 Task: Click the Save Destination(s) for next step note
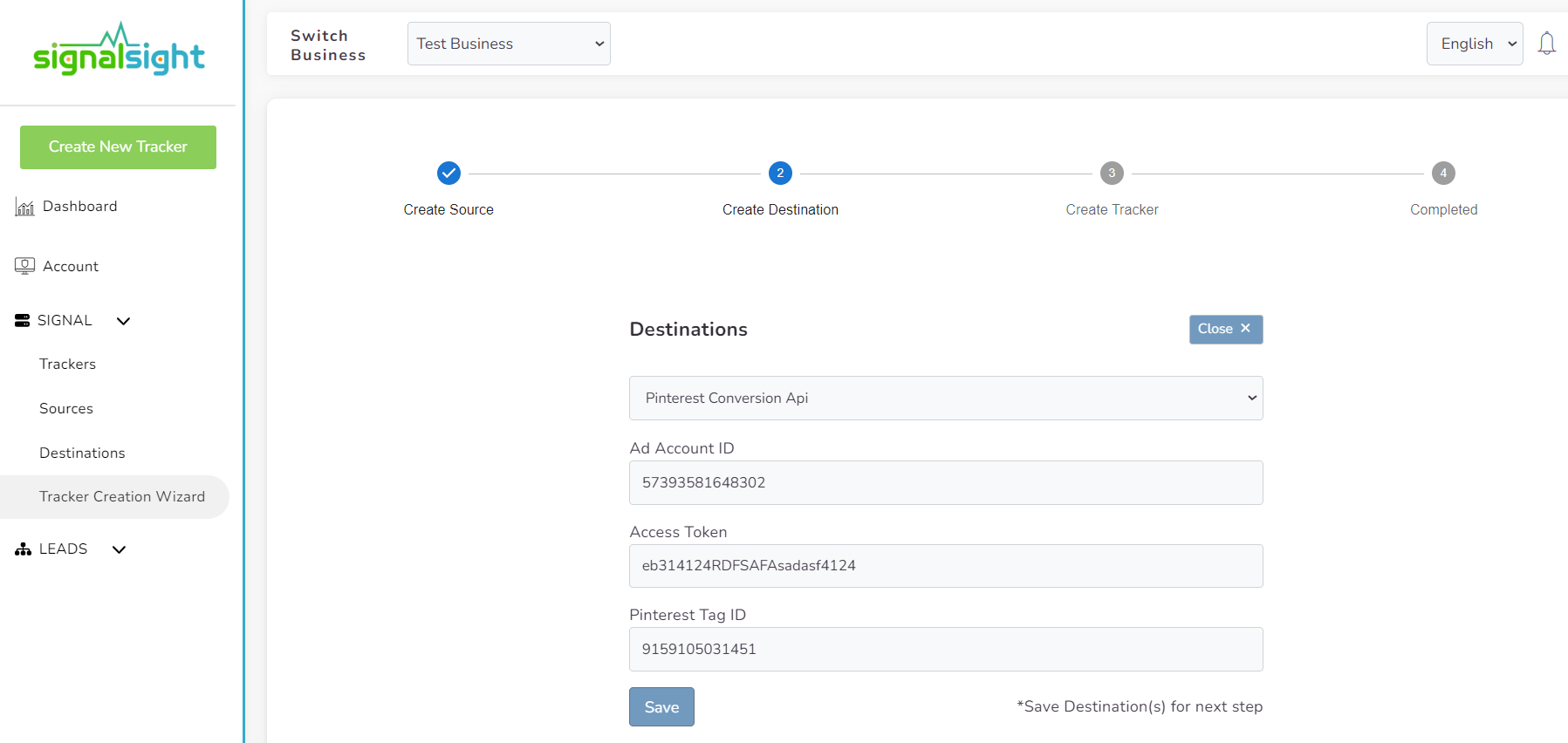tap(1140, 707)
